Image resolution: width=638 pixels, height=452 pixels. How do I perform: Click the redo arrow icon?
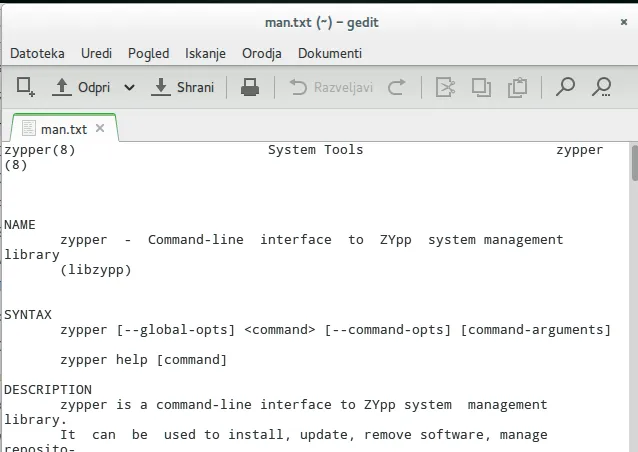click(x=397, y=87)
